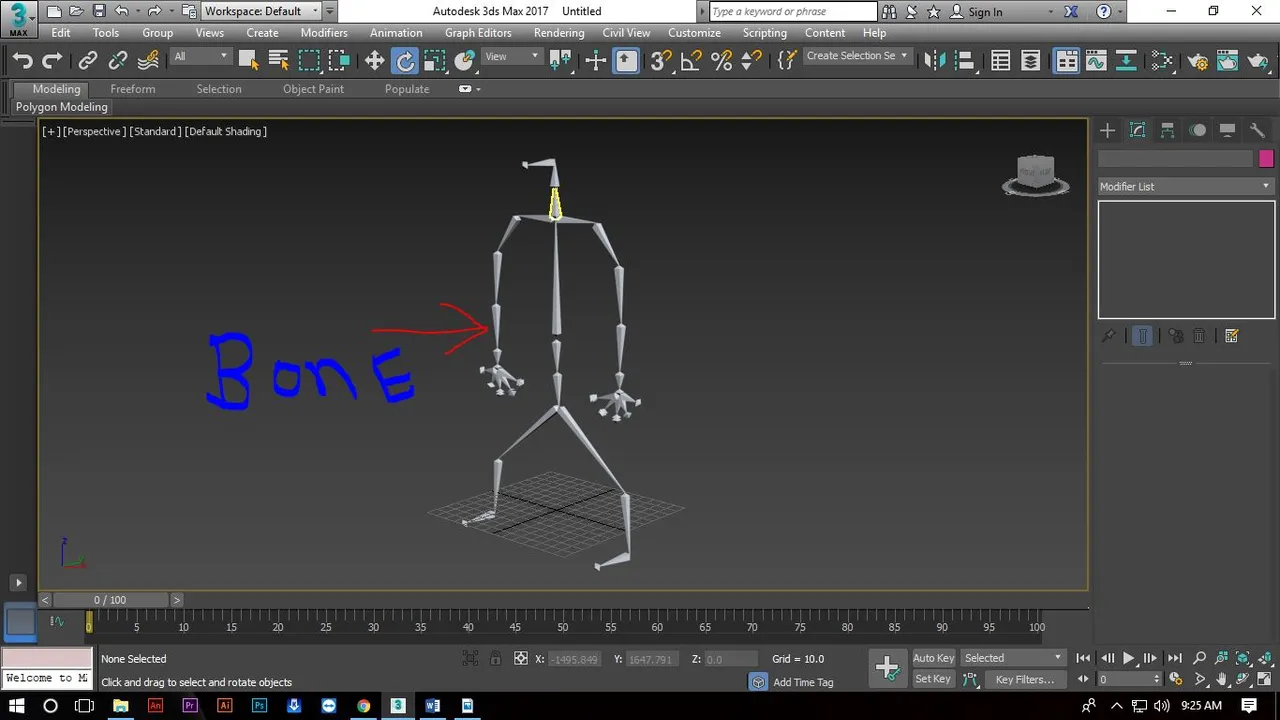Toggle Keyboard Shortcut Override
The image size is (1280, 720).
click(626, 61)
